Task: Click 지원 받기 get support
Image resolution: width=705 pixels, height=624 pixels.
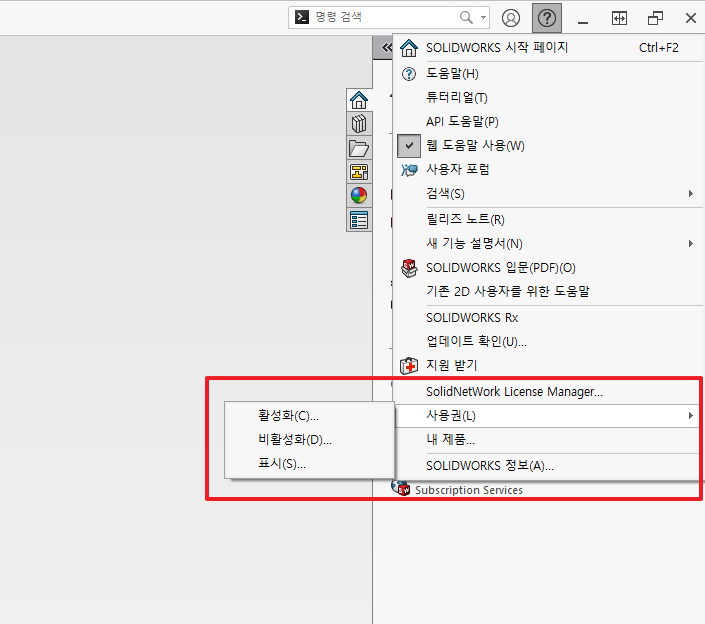Action: (548, 365)
